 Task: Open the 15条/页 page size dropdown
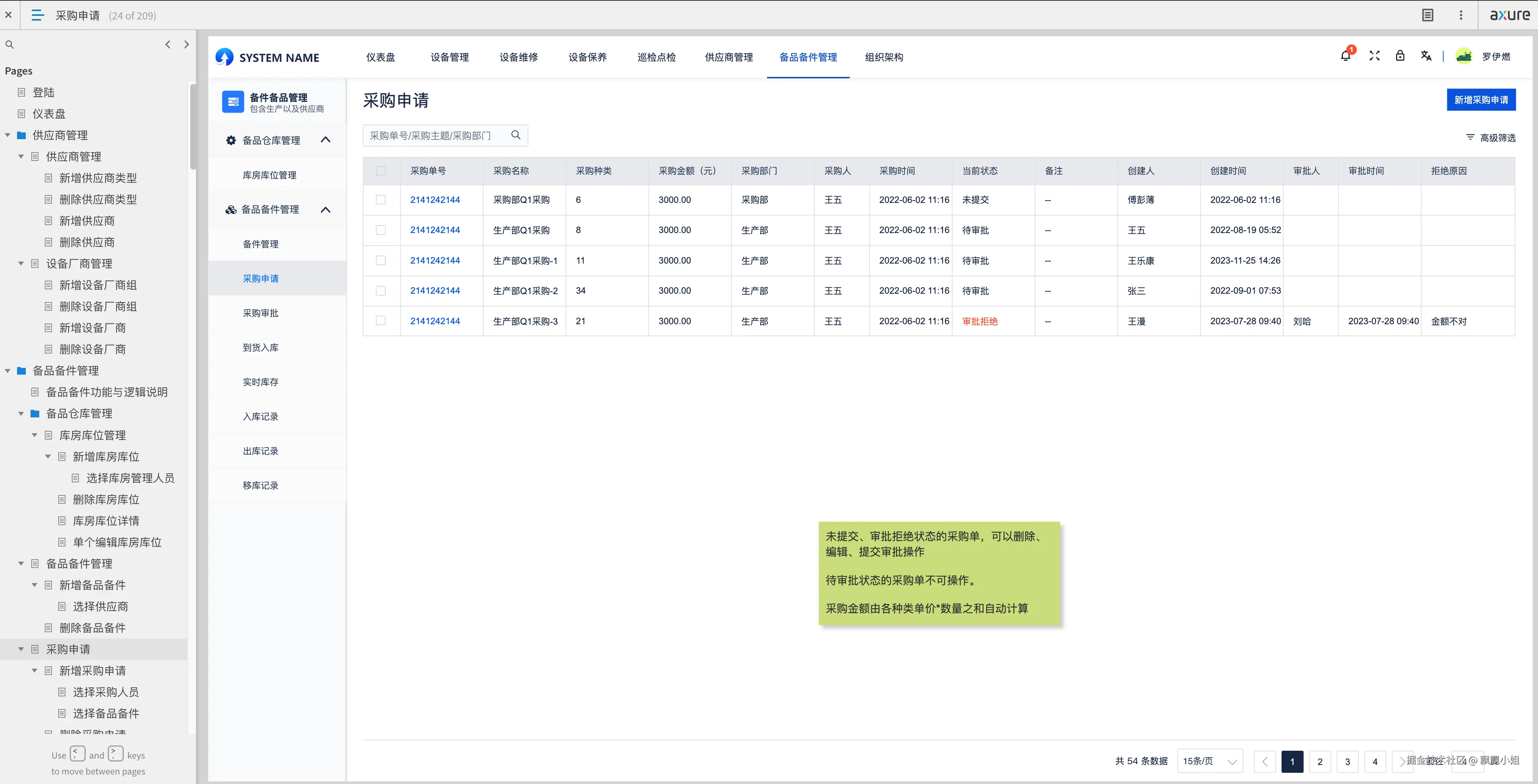pos(1210,761)
